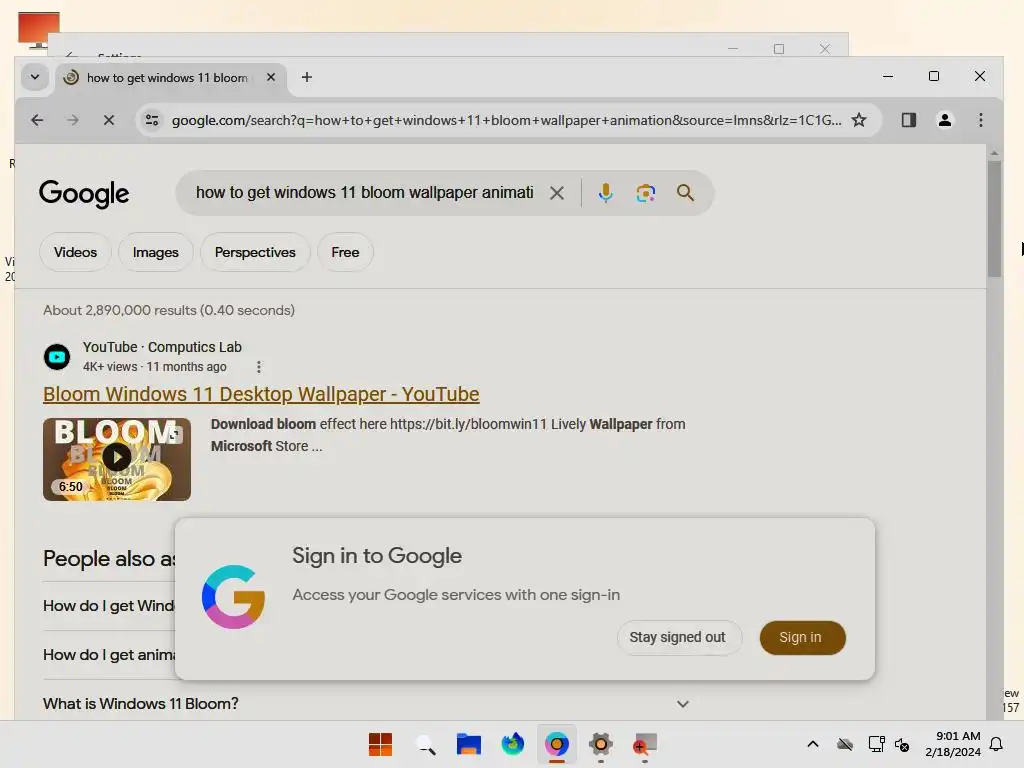
Task: Apply the Free filter chip
Action: pyautogui.click(x=345, y=252)
